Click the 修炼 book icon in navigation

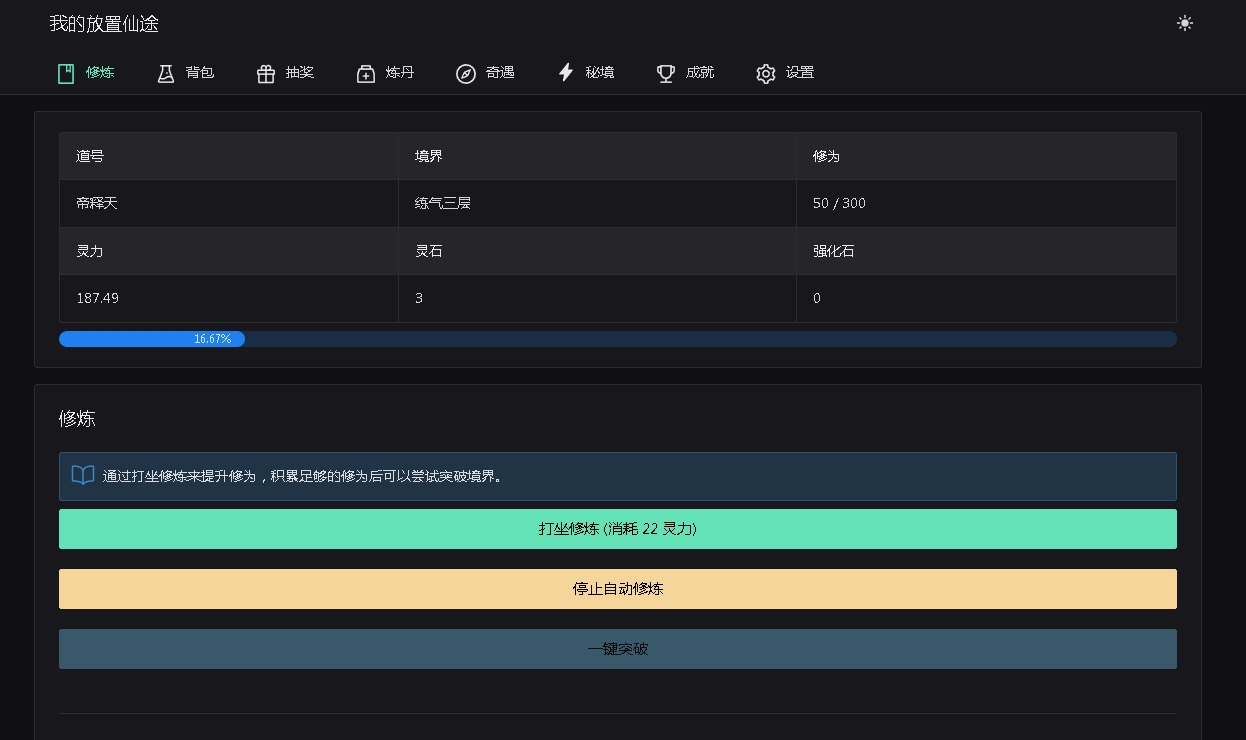click(66, 73)
